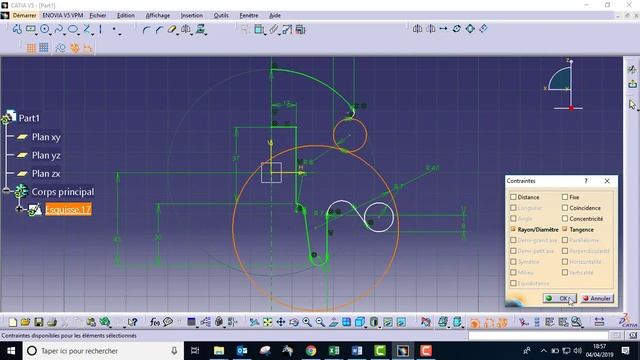Open the Affichage menu
The image size is (640, 360).
tap(158, 16)
